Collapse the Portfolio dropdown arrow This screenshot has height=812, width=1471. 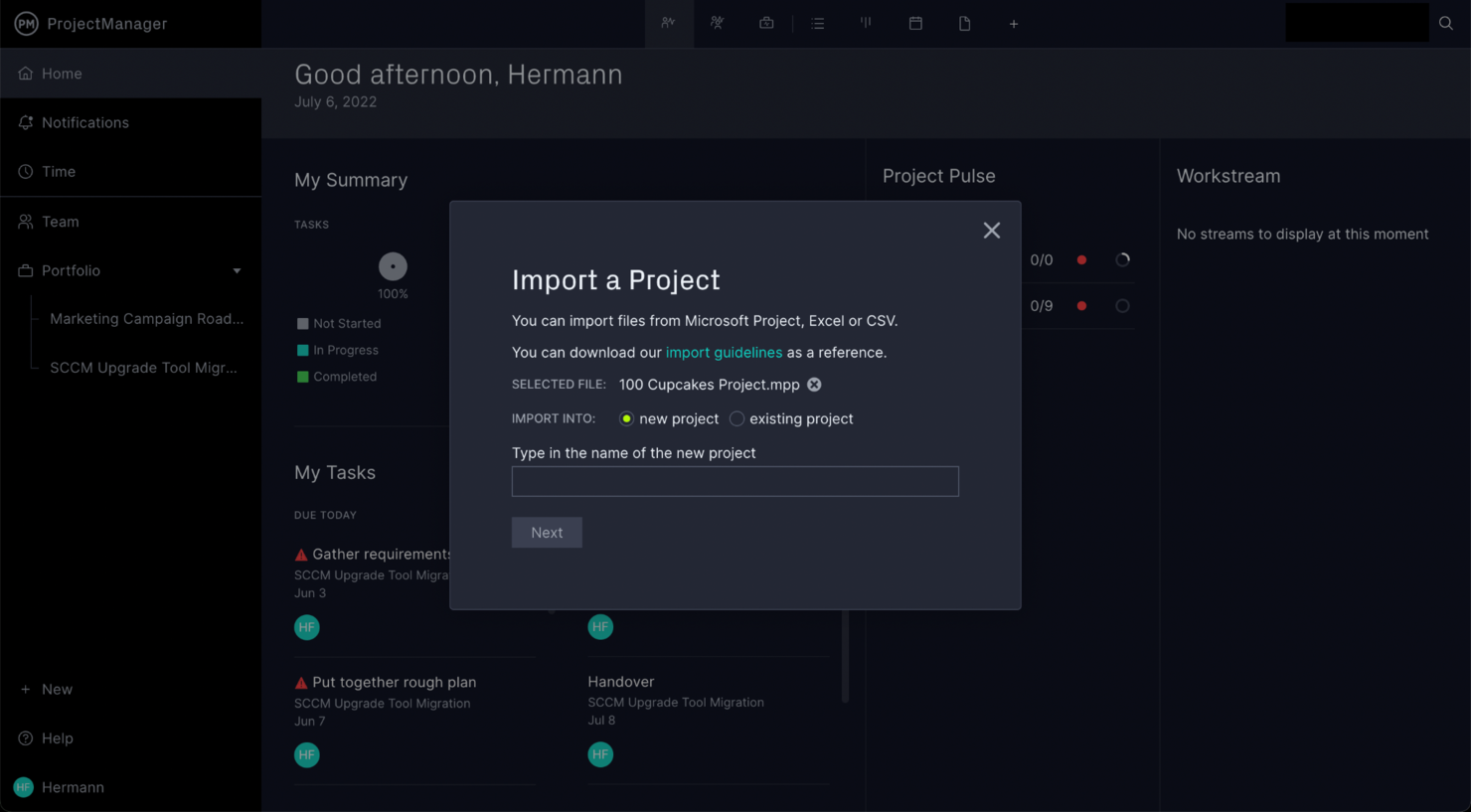coord(237,271)
